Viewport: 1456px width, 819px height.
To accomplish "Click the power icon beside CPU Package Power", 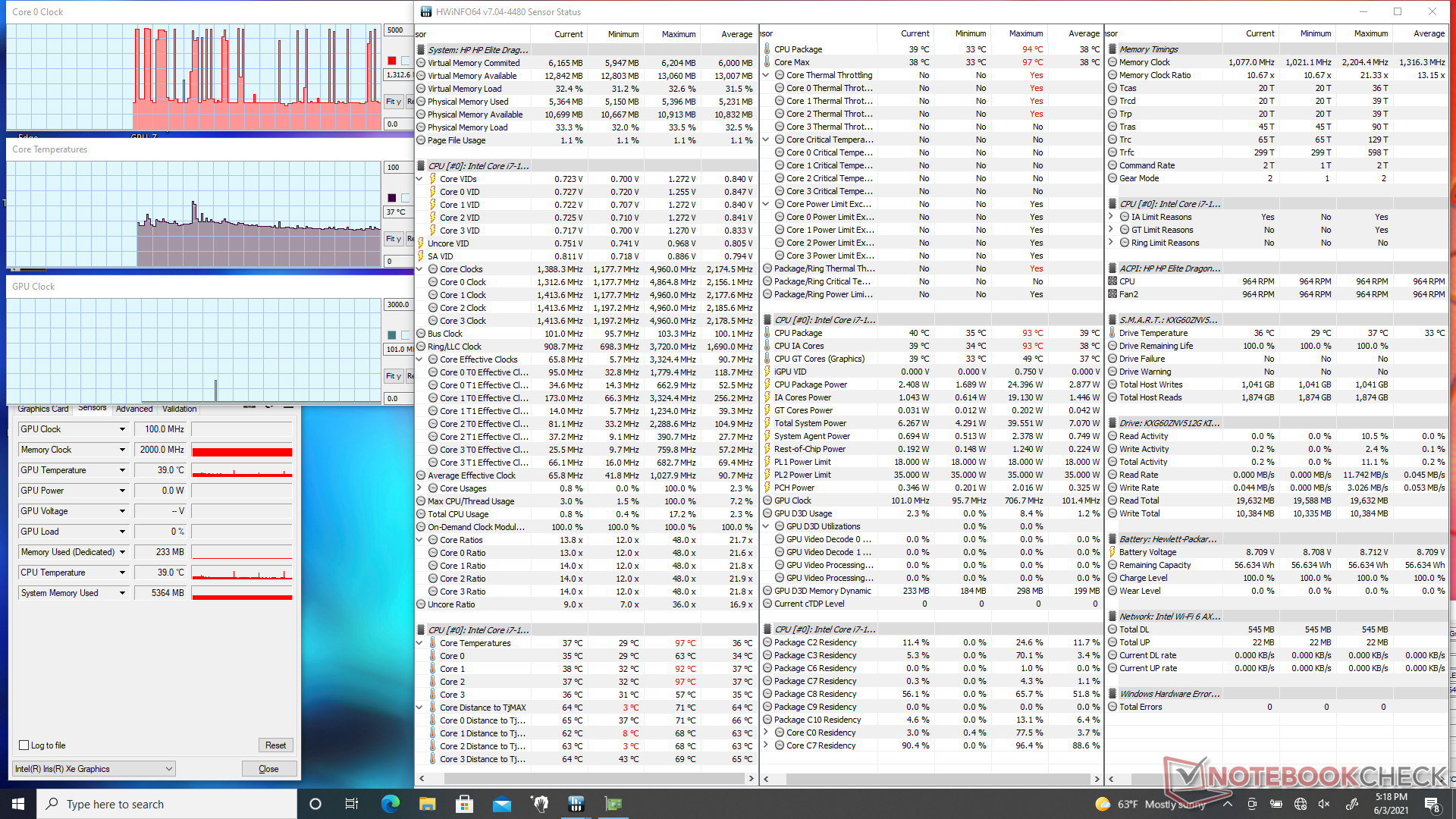I will [x=767, y=384].
